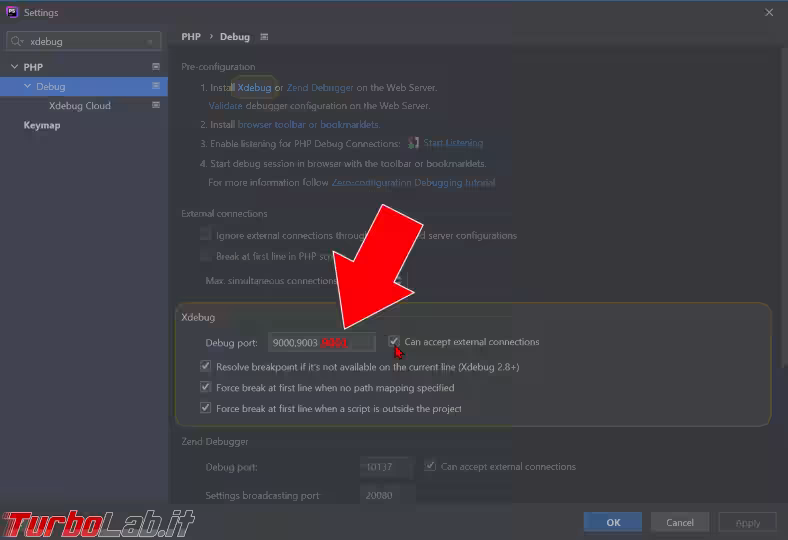The image size is (788, 540).
Task: Open the Zend Debugger link
Action: click(320, 87)
